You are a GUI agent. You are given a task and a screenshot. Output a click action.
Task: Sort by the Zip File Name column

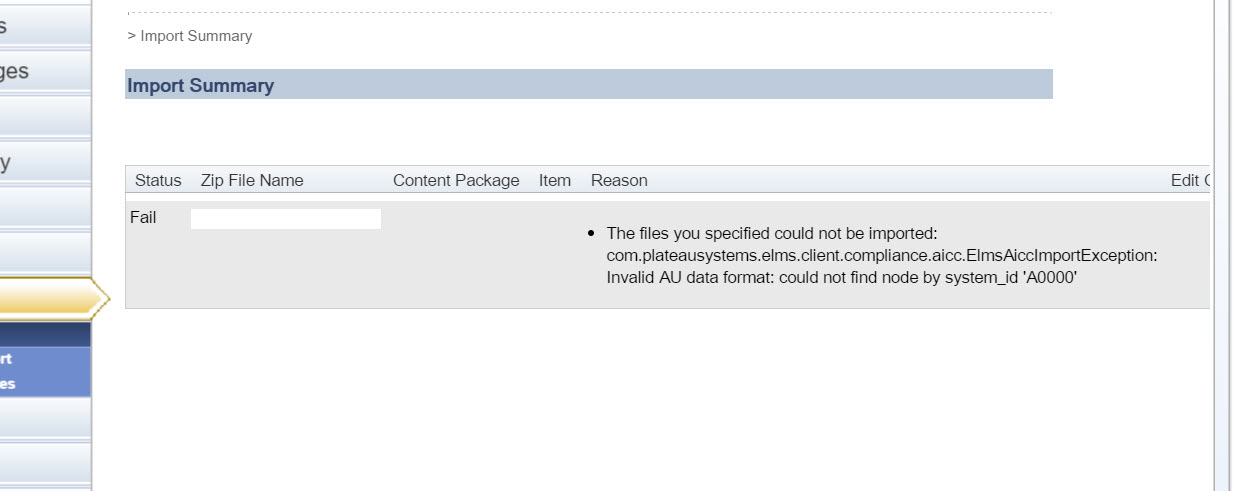click(252, 181)
